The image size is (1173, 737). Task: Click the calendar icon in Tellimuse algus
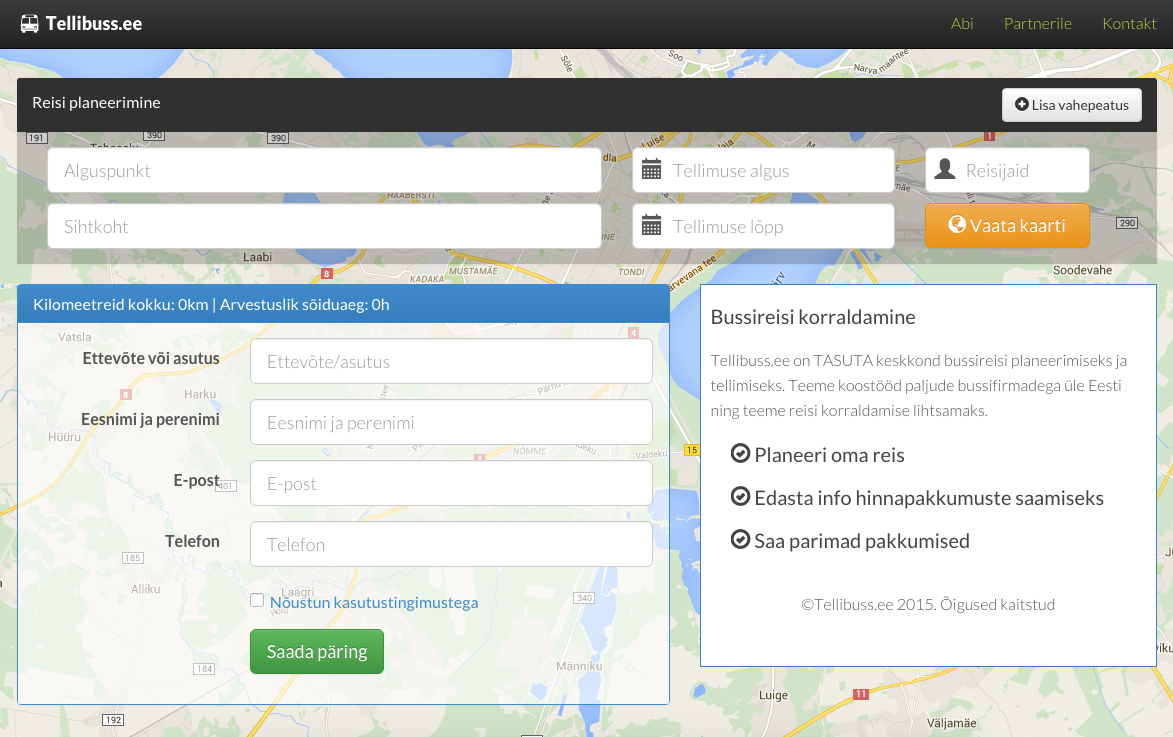coord(652,170)
